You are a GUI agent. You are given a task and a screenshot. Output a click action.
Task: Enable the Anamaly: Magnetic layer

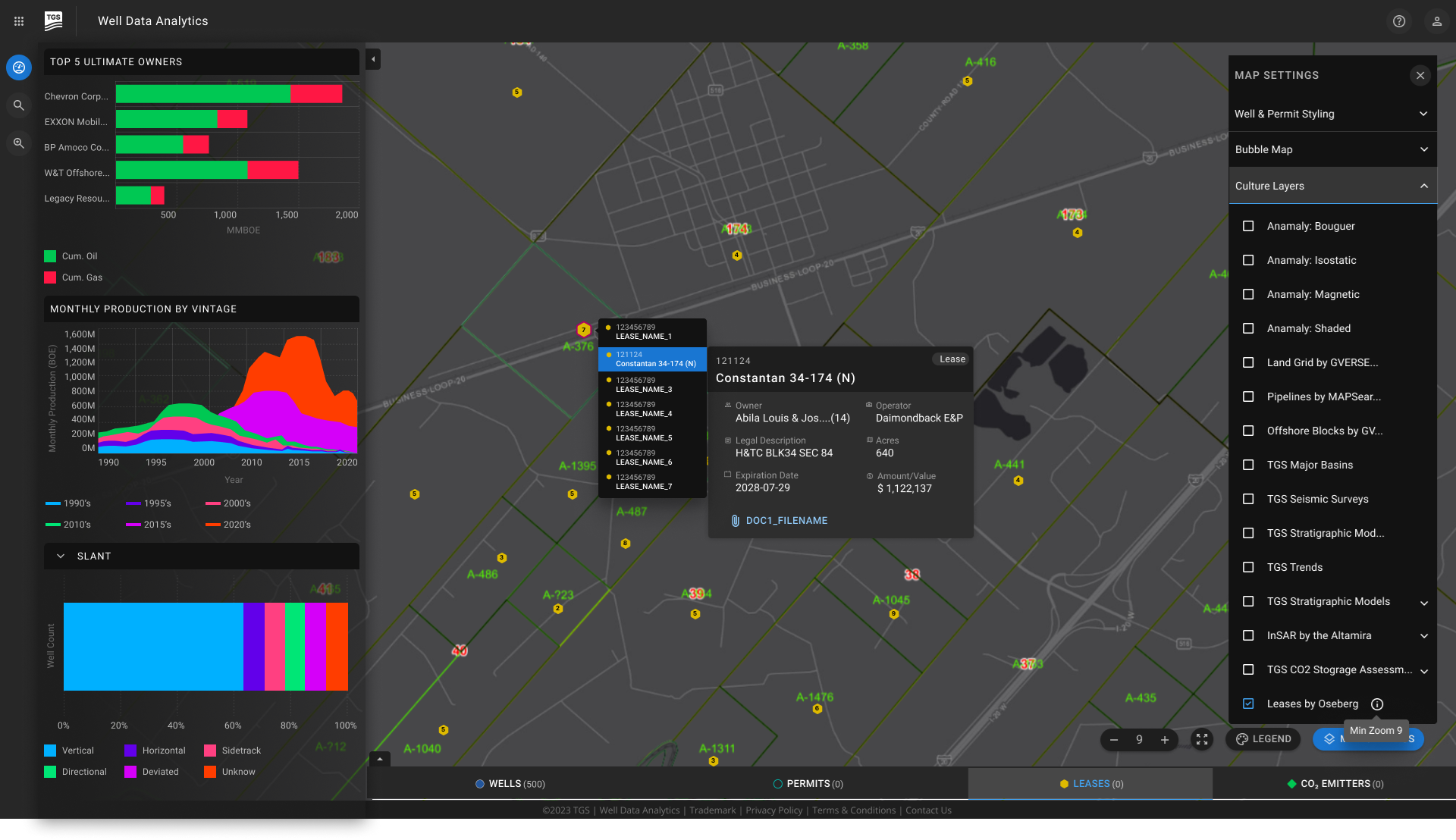pos(1248,294)
